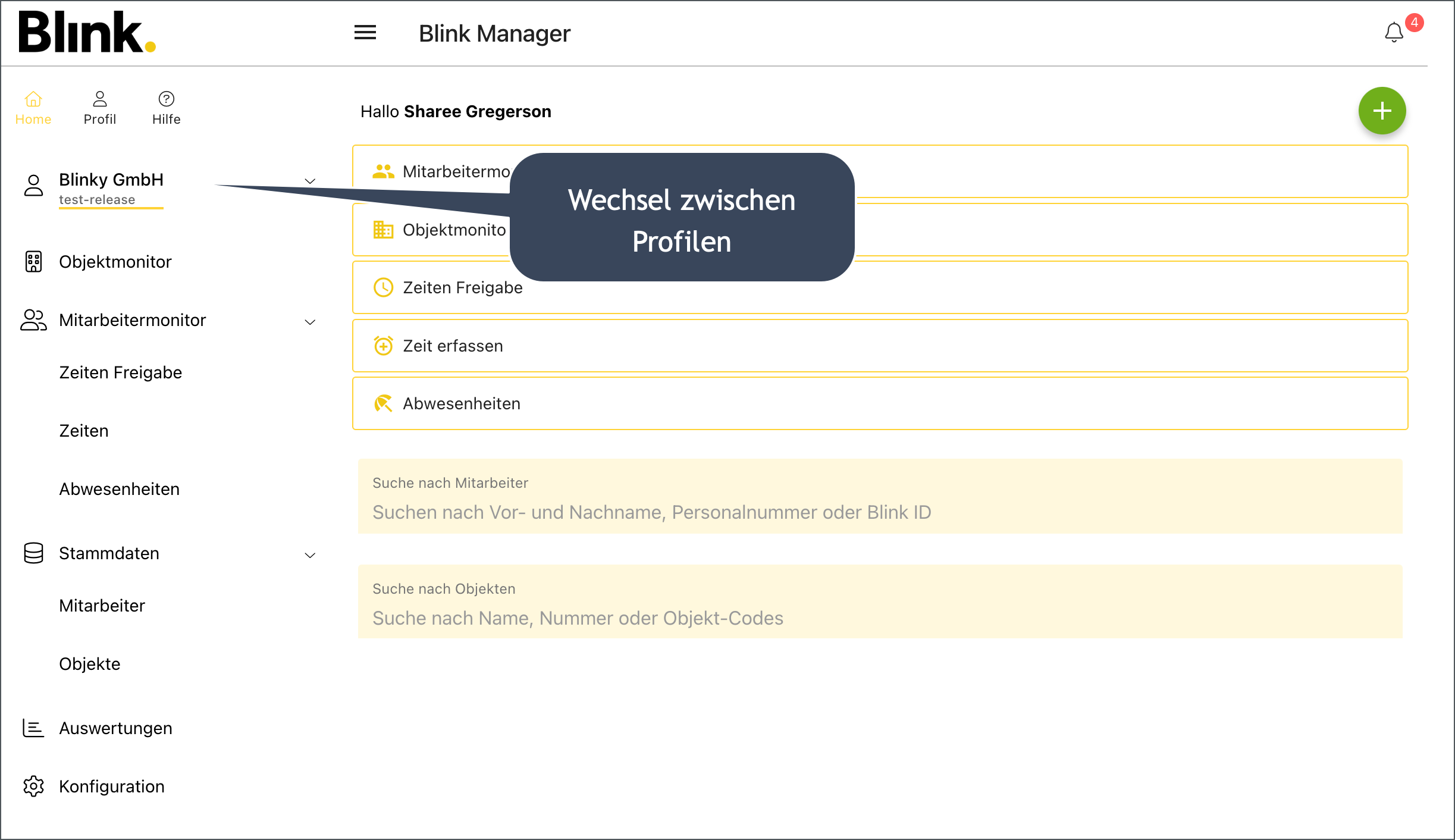Open Hilfe question mark icon

tap(166, 99)
